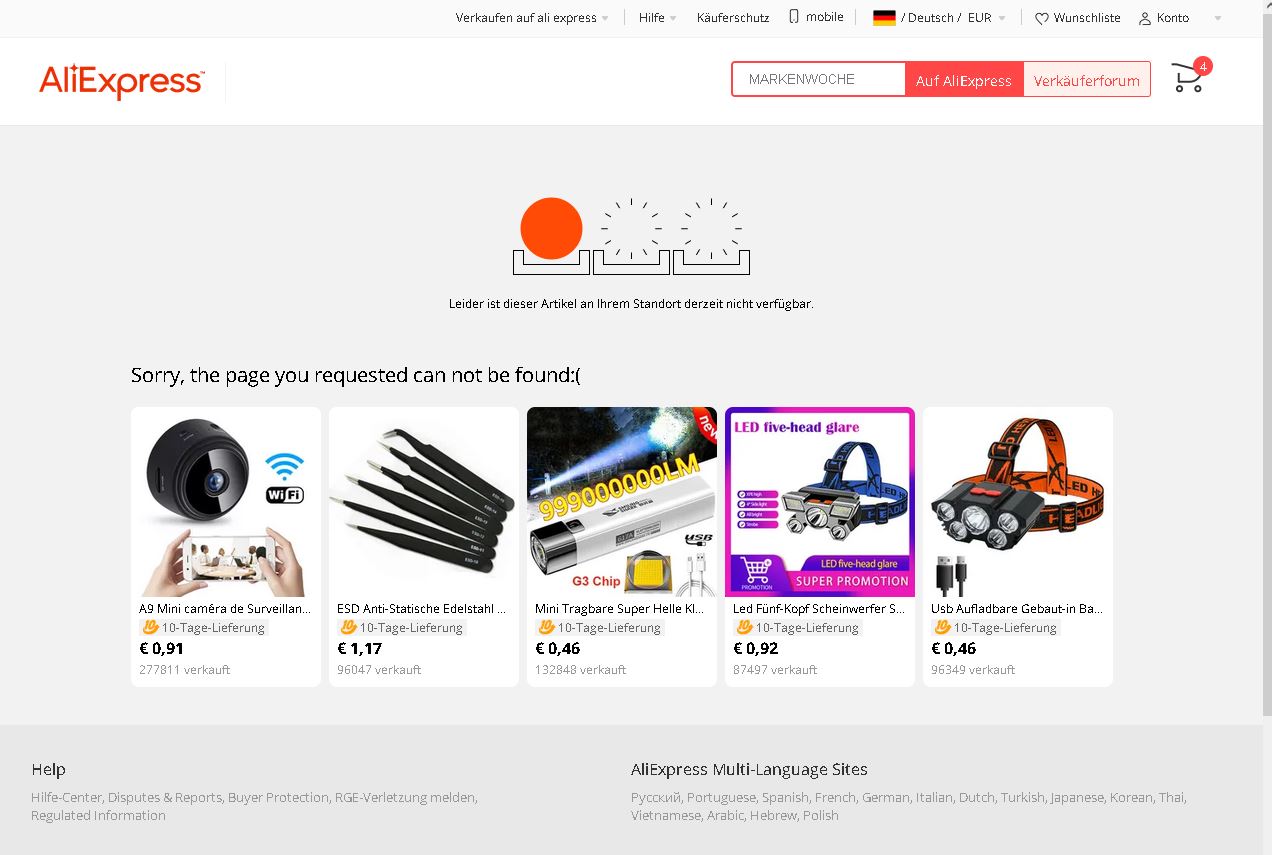Expand the Verkaufen auf ali express dropdown
The height and width of the screenshot is (855, 1272).
pos(605,18)
